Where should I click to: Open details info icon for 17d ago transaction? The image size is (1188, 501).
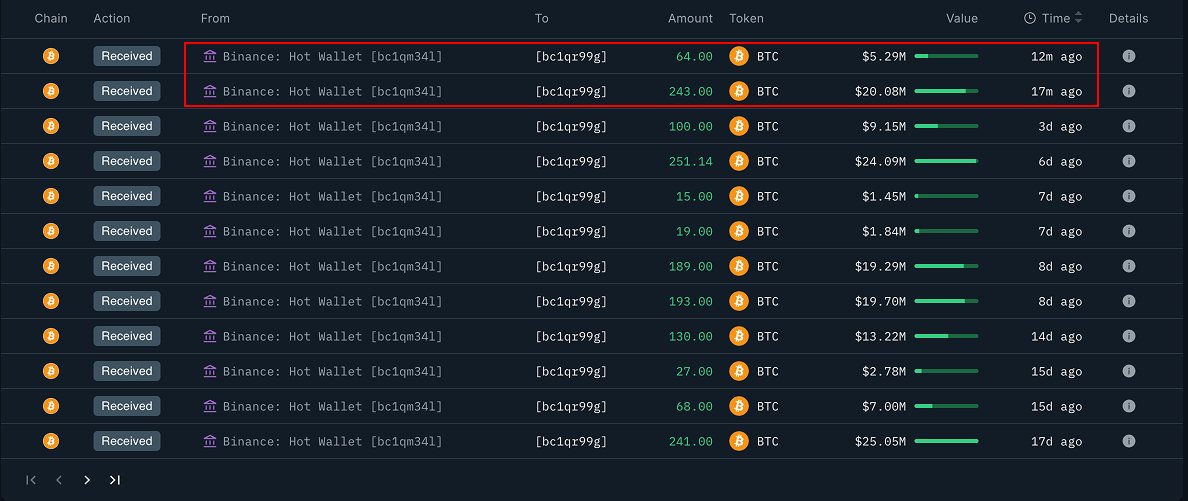coord(1128,441)
